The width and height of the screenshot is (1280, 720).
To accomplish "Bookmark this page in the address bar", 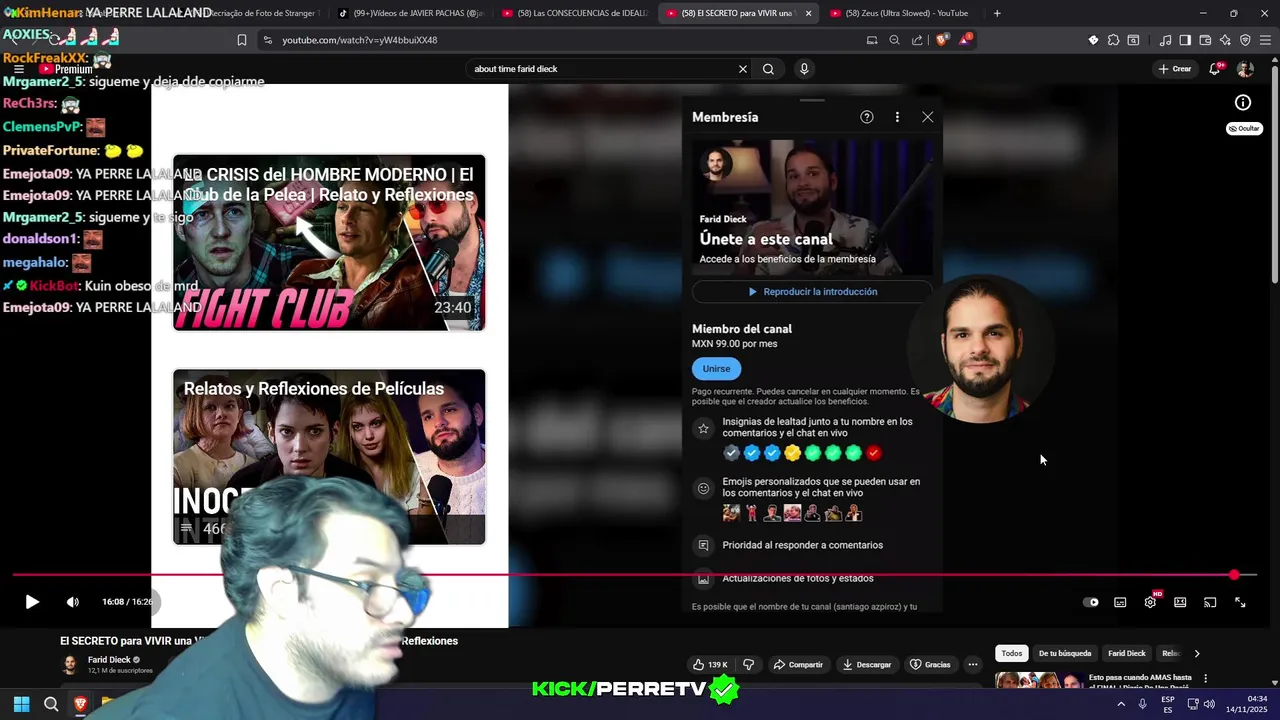I will pyautogui.click(x=241, y=40).
